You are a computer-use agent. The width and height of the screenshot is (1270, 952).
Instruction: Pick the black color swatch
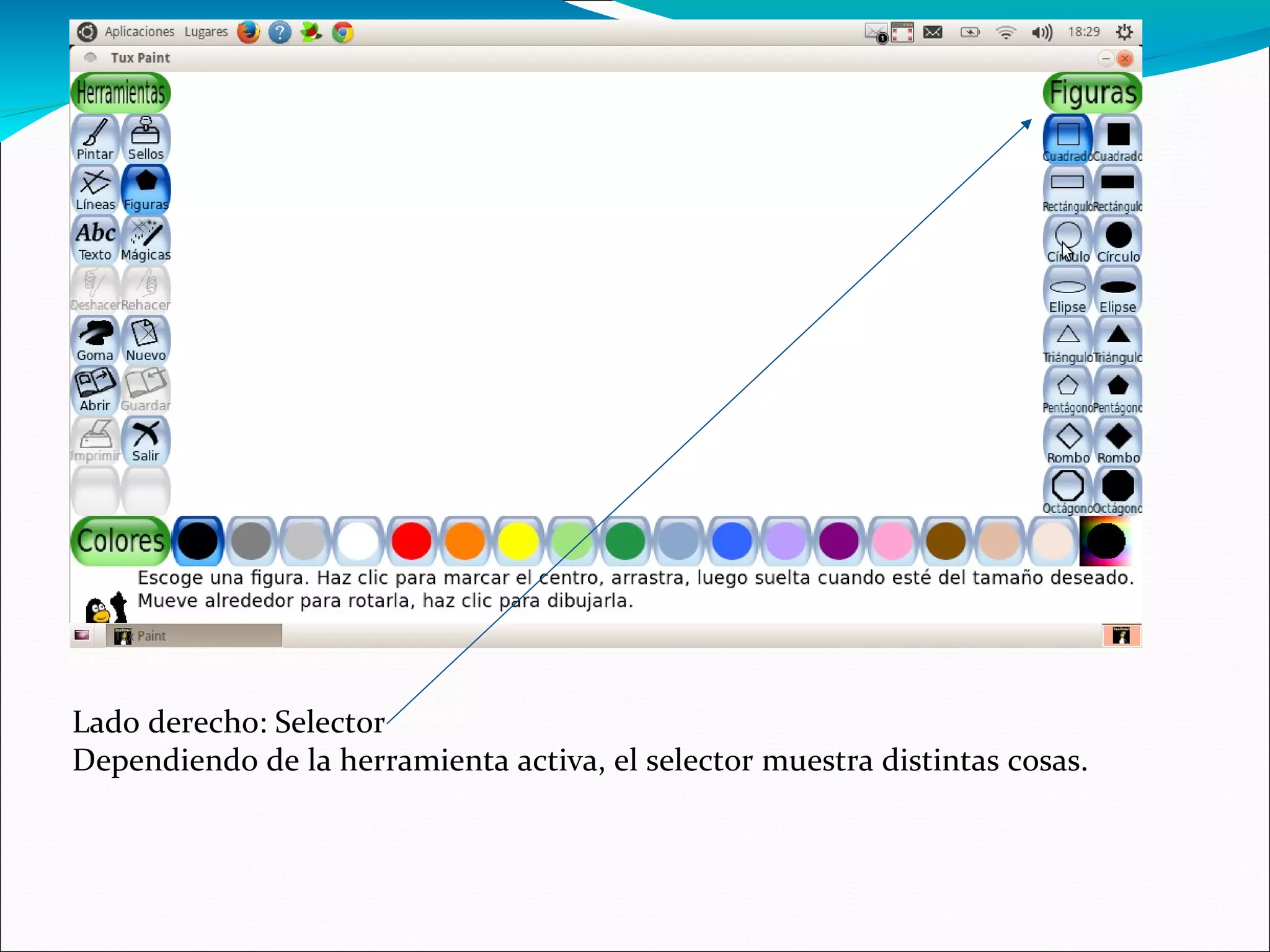pyautogui.click(x=198, y=541)
